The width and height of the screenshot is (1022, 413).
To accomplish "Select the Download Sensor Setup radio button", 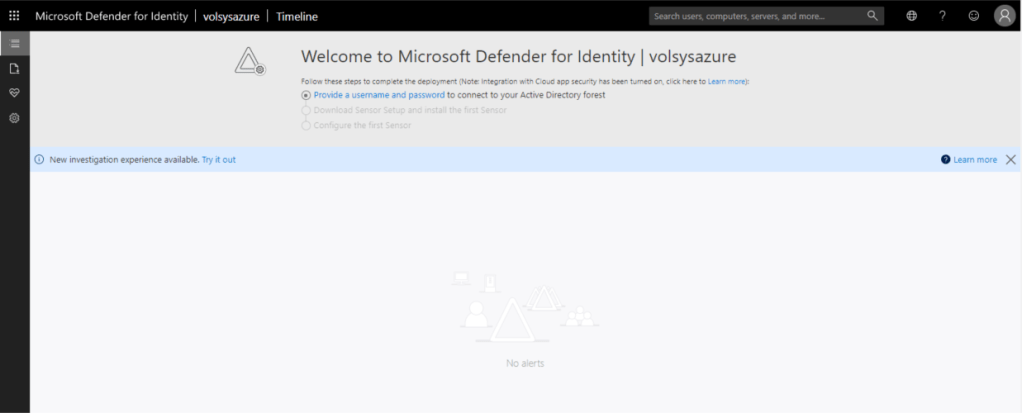I will click(x=306, y=110).
